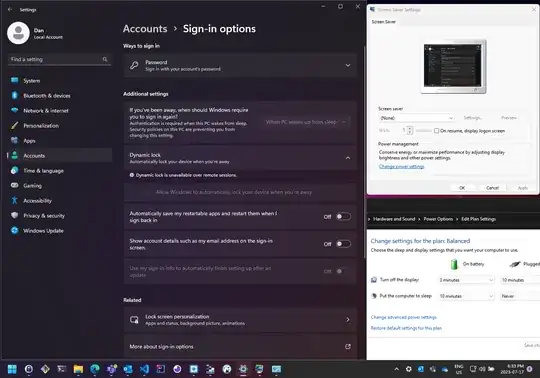Open Put computer to sleep on-battery dropdown
Screen dimensions: 540x378
(x=466, y=296)
